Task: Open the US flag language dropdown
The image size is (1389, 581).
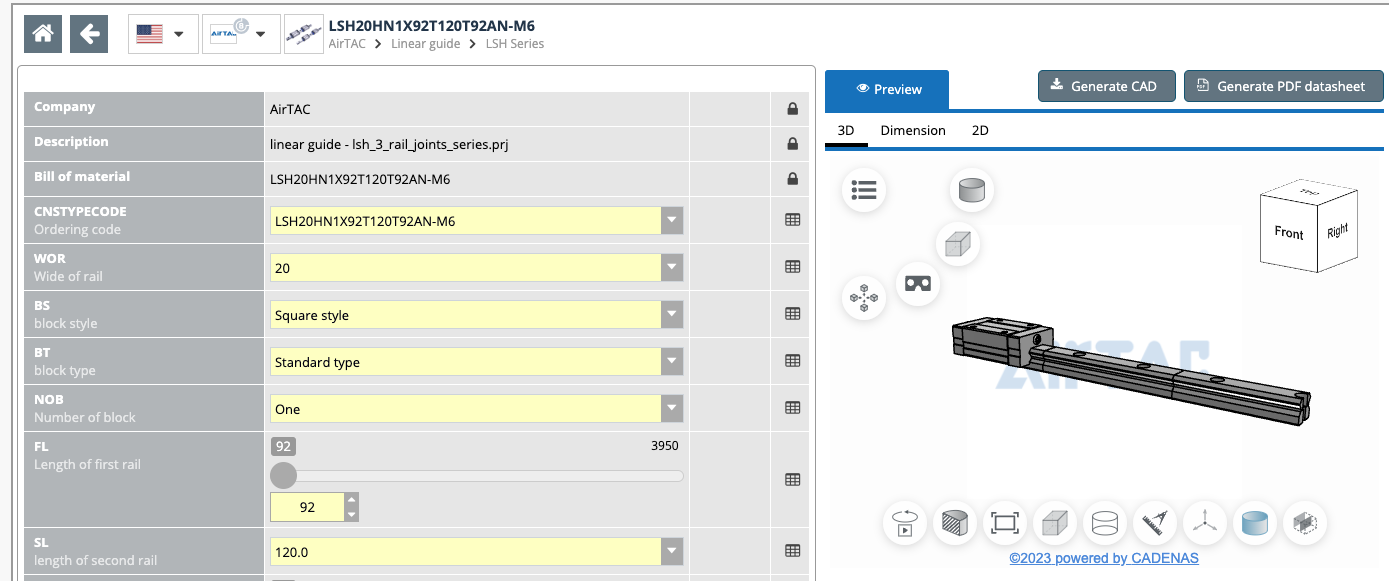Action: coord(162,34)
